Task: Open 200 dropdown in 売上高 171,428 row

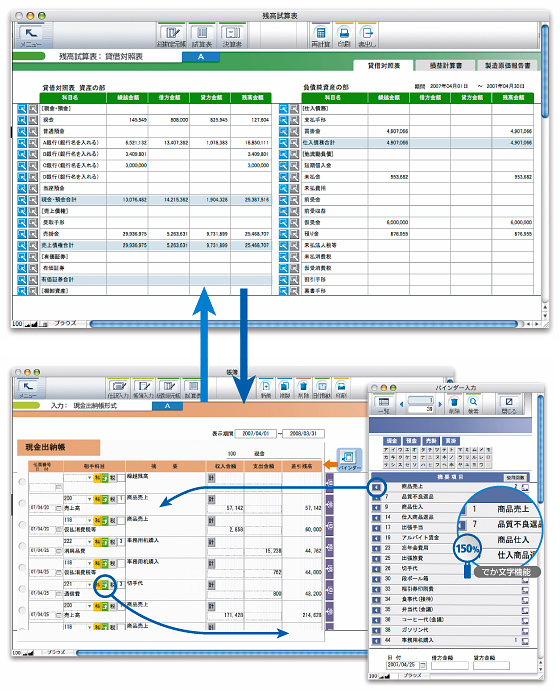Action: (90, 606)
